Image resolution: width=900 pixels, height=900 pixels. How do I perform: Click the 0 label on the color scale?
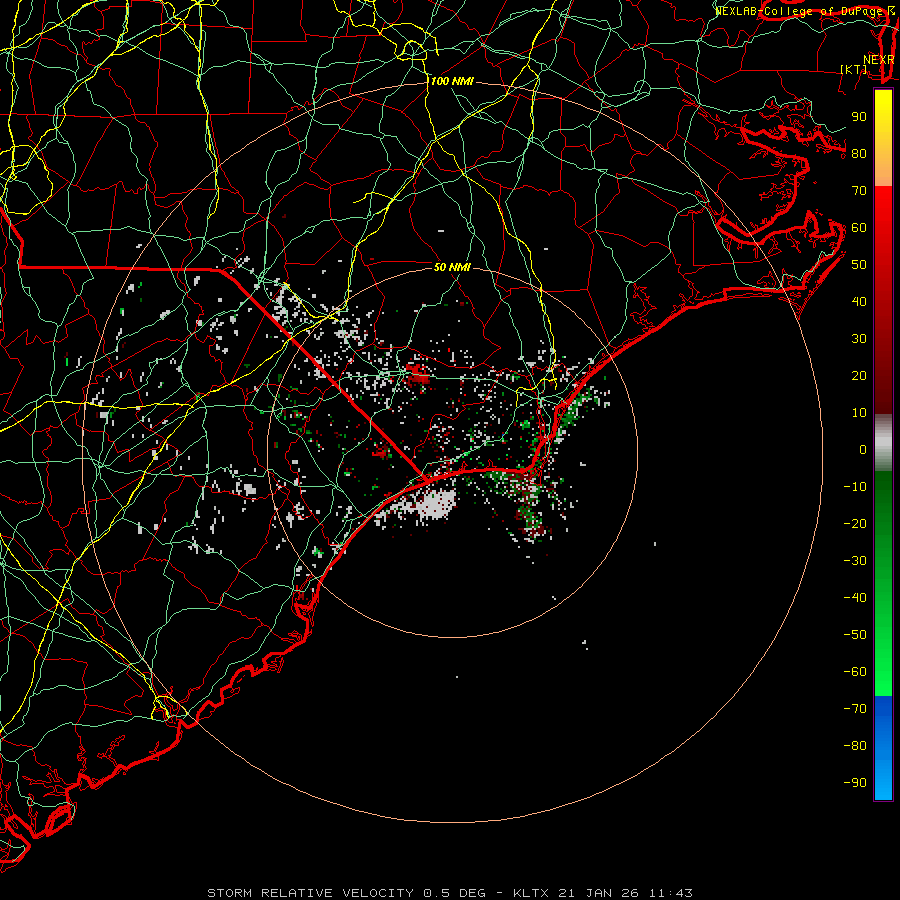pos(863,450)
